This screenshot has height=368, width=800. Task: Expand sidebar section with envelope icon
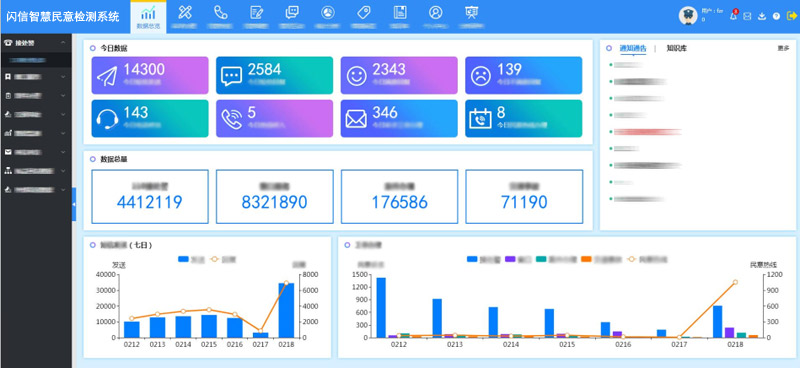click(36, 152)
